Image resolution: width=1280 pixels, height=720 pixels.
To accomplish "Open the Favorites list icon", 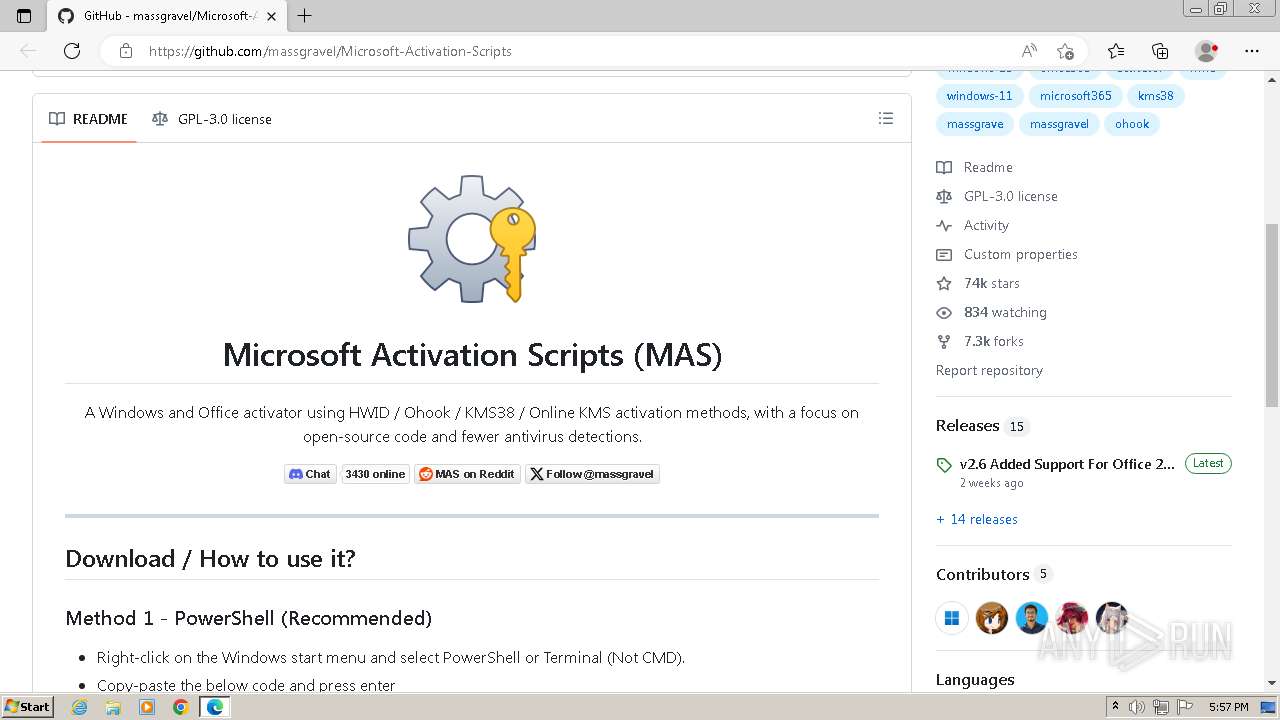I will pyautogui.click(x=1116, y=51).
